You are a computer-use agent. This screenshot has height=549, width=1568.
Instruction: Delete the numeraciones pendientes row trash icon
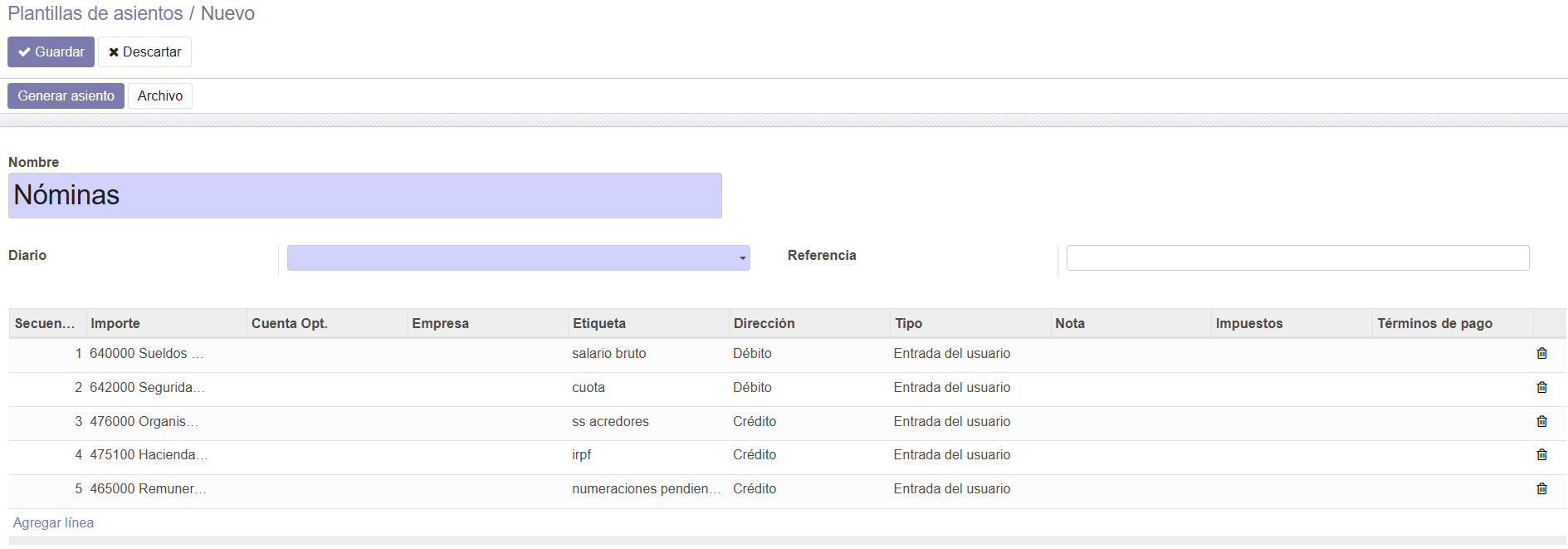(x=1541, y=489)
